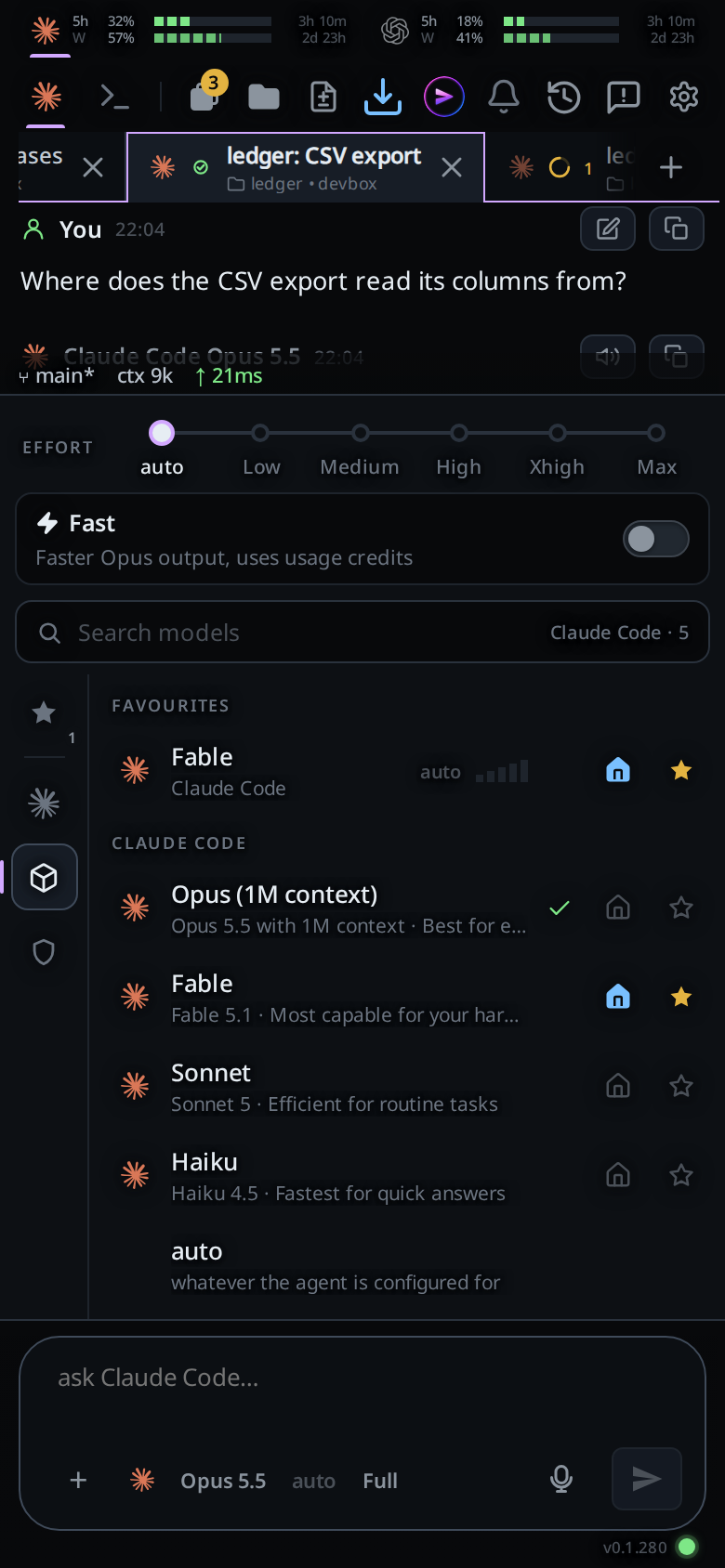Open the terminal prompt icon in toolbar
The image size is (725, 1568).
114,97
